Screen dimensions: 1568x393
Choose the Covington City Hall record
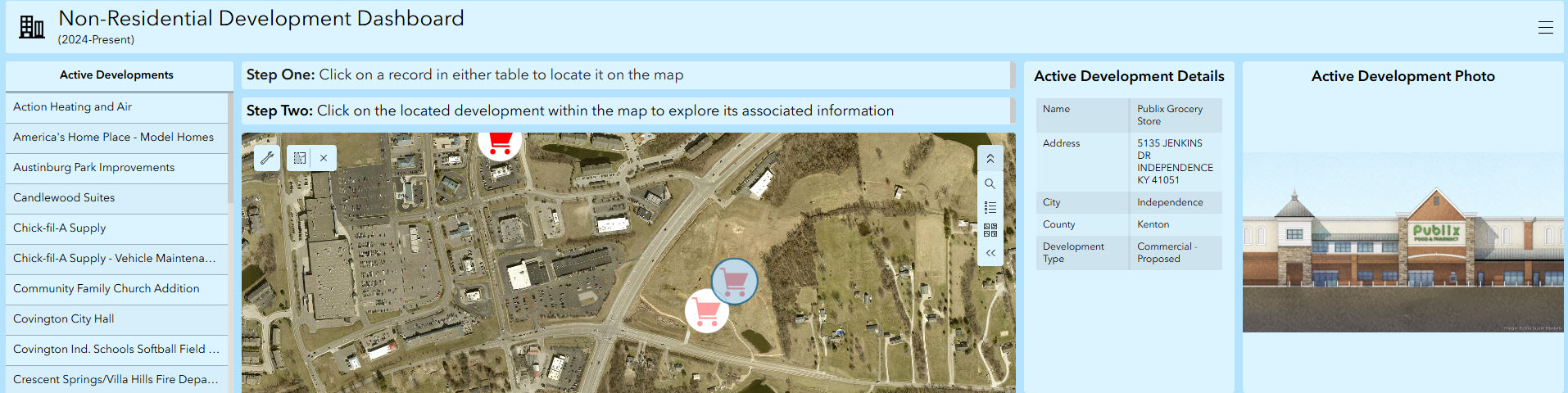tap(64, 318)
